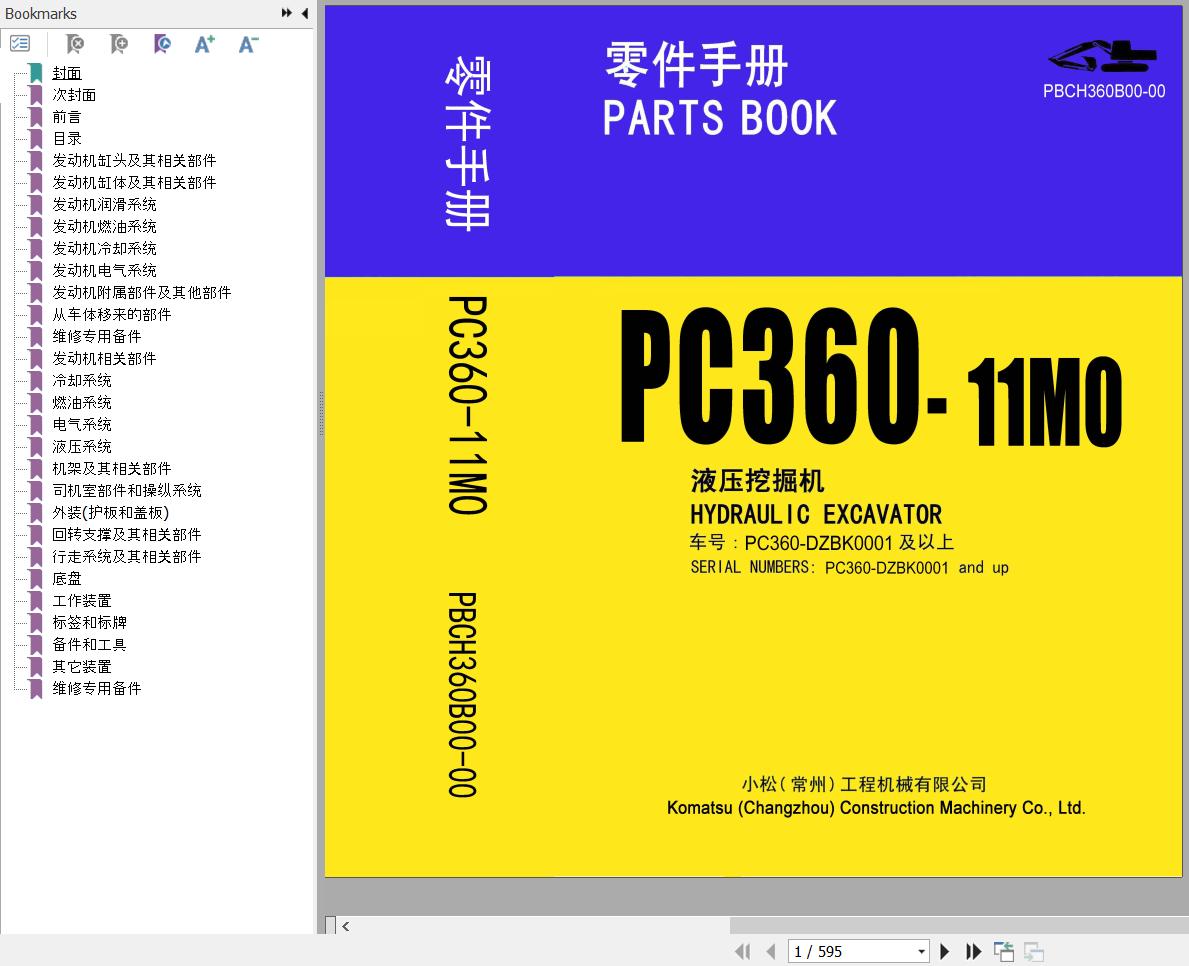This screenshot has height=966, width=1189.
Task: Open the 次封面 bookmark
Action: [x=74, y=95]
